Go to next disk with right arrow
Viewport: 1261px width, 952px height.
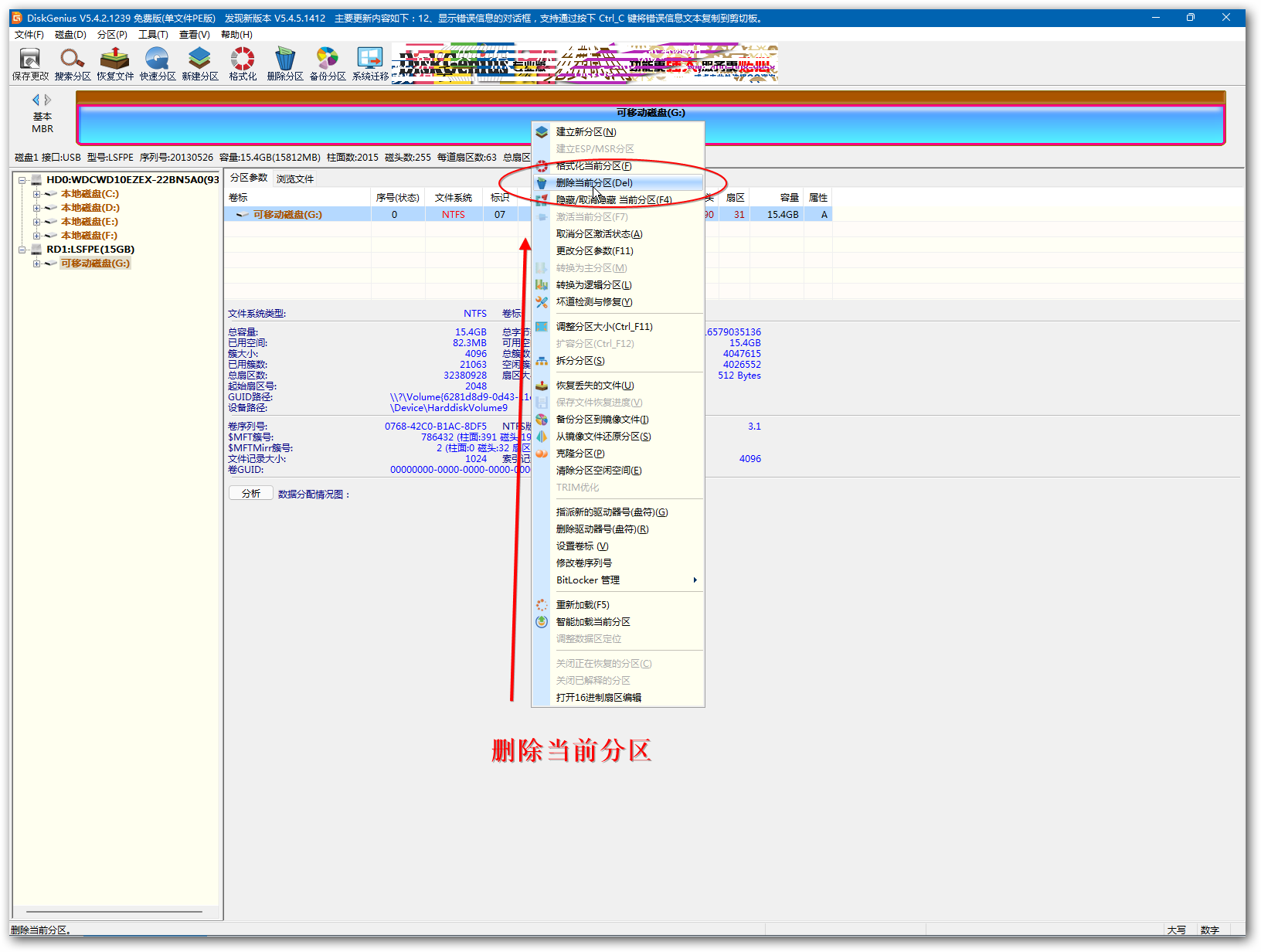click(48, 100)
